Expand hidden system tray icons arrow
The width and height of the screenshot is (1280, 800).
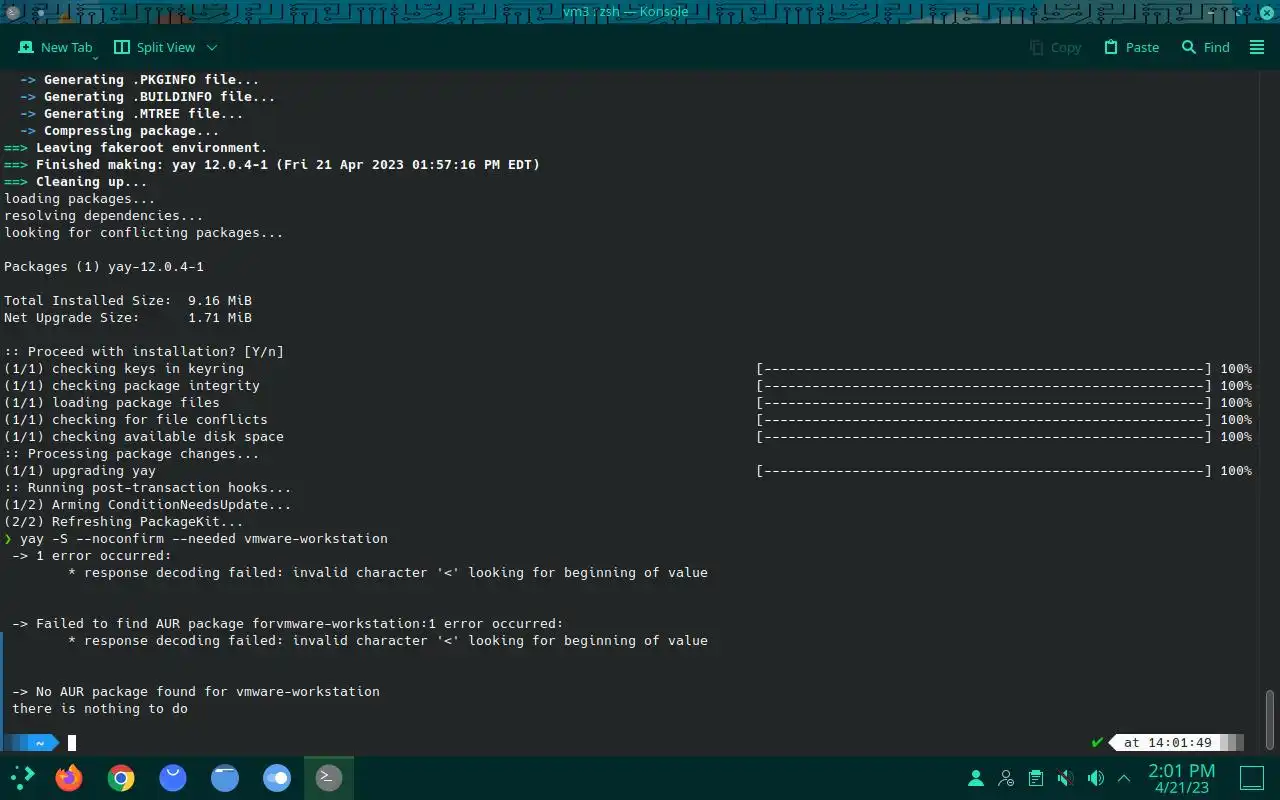tap(1124, 777)
